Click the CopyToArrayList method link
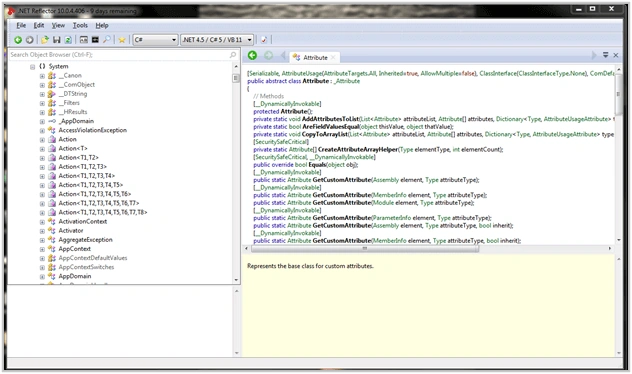 (x=325, y=134)
